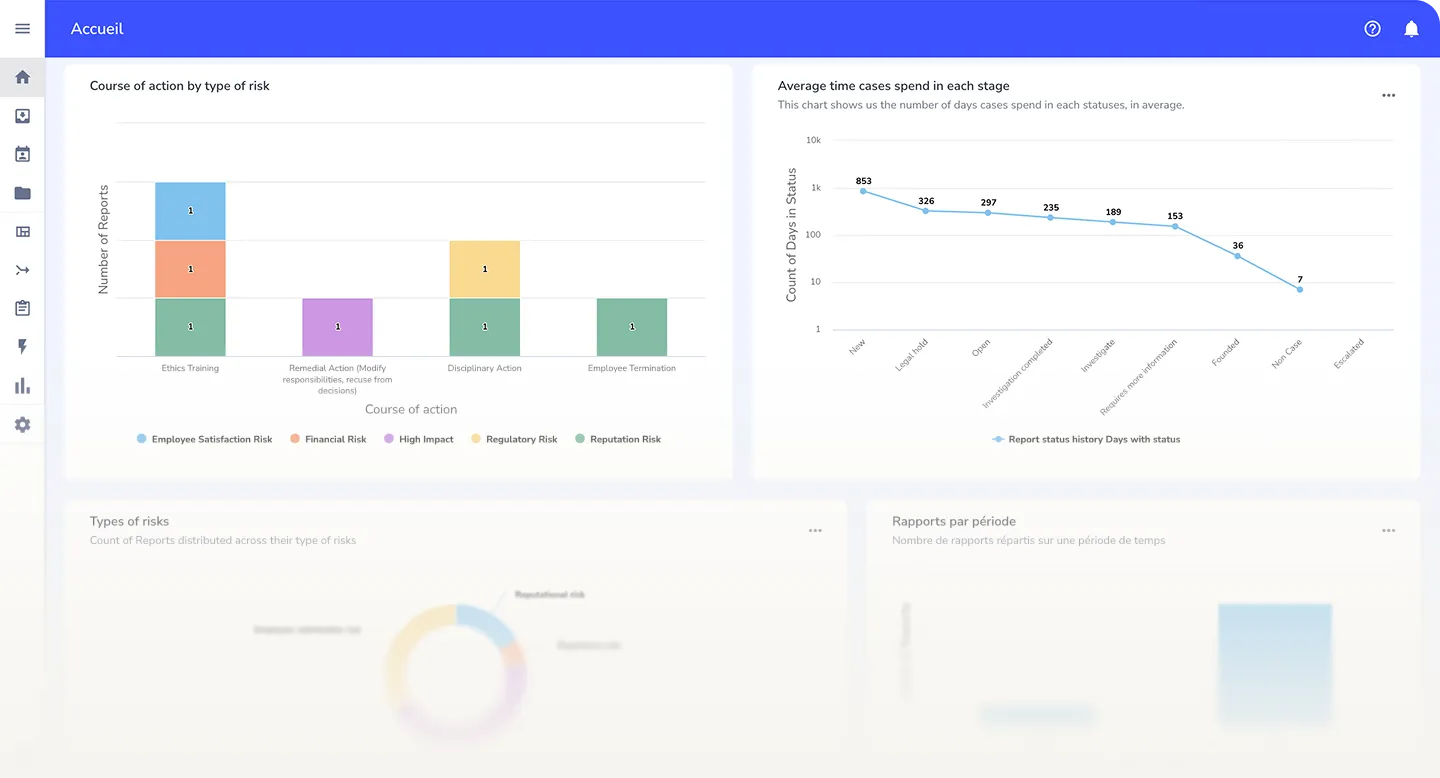Go to the Home icon in sidebar
This screenshot has width=1440, height=778.
pos(22,77)
